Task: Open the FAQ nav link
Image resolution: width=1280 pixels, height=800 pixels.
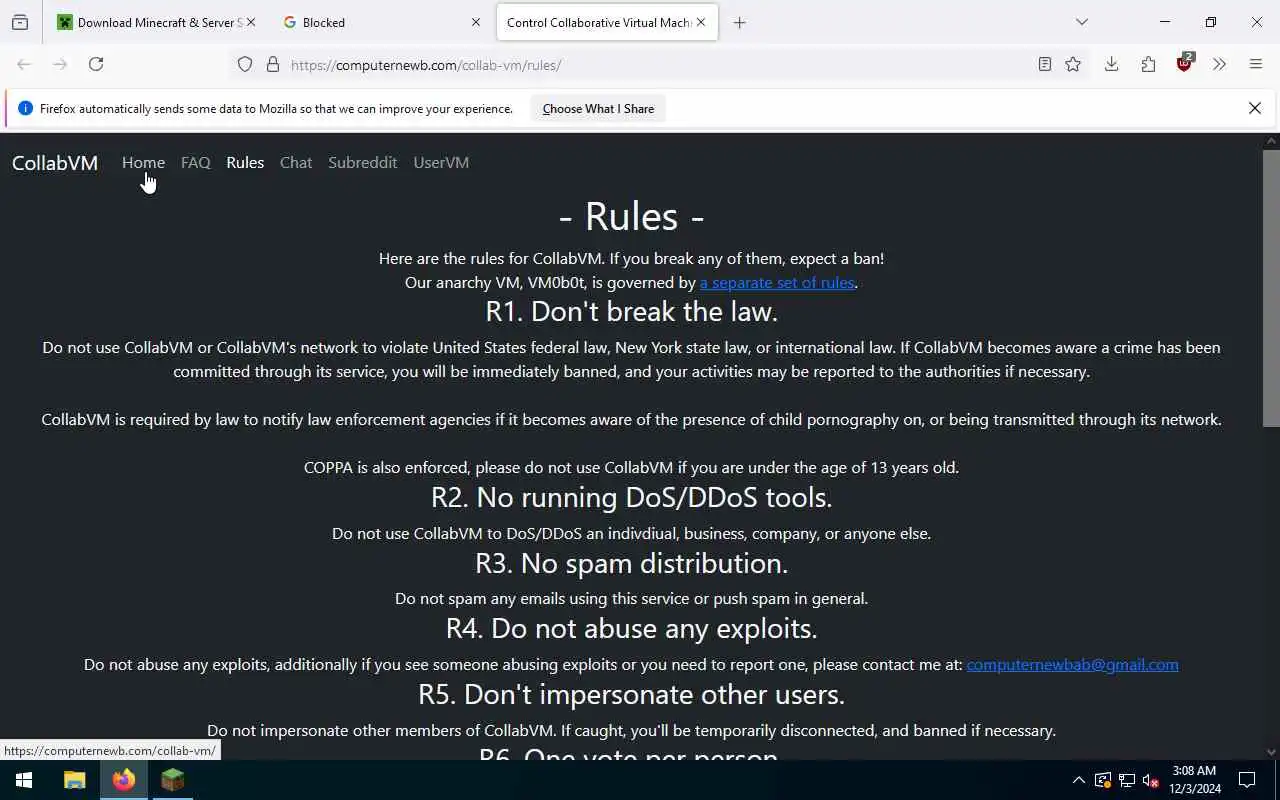Action: pos(196,162)
